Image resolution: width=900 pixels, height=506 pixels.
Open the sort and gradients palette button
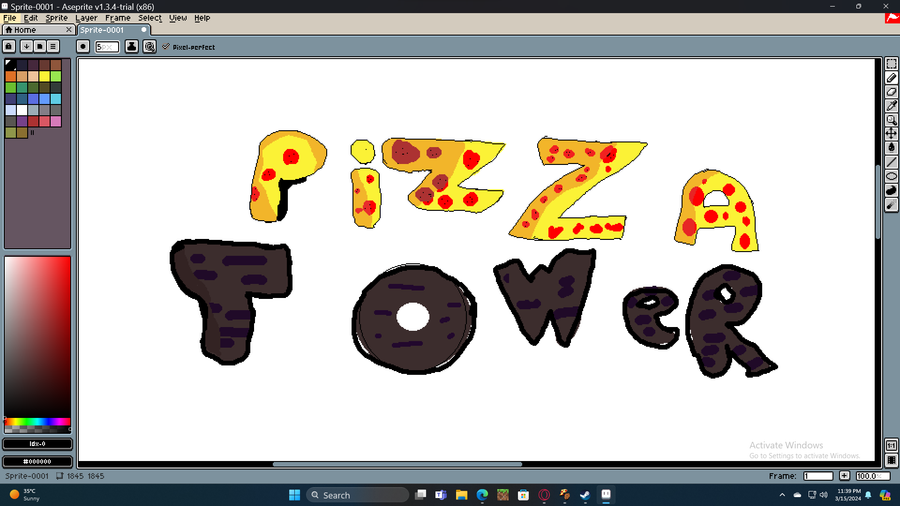click(26, 46)
